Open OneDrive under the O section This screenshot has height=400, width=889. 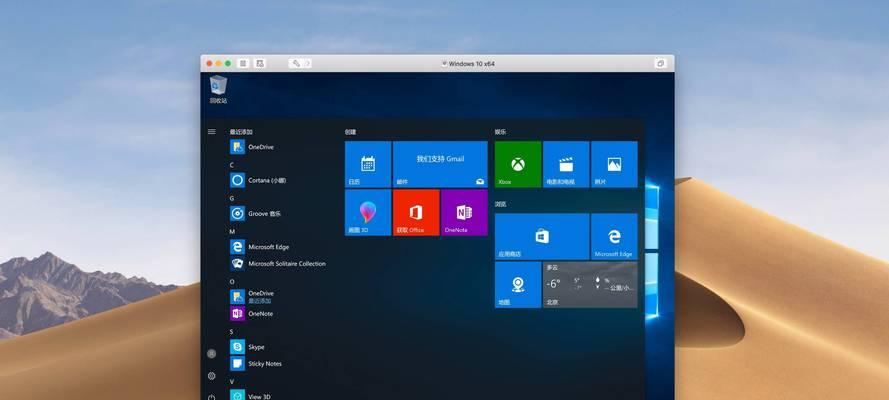coord(252,296)
